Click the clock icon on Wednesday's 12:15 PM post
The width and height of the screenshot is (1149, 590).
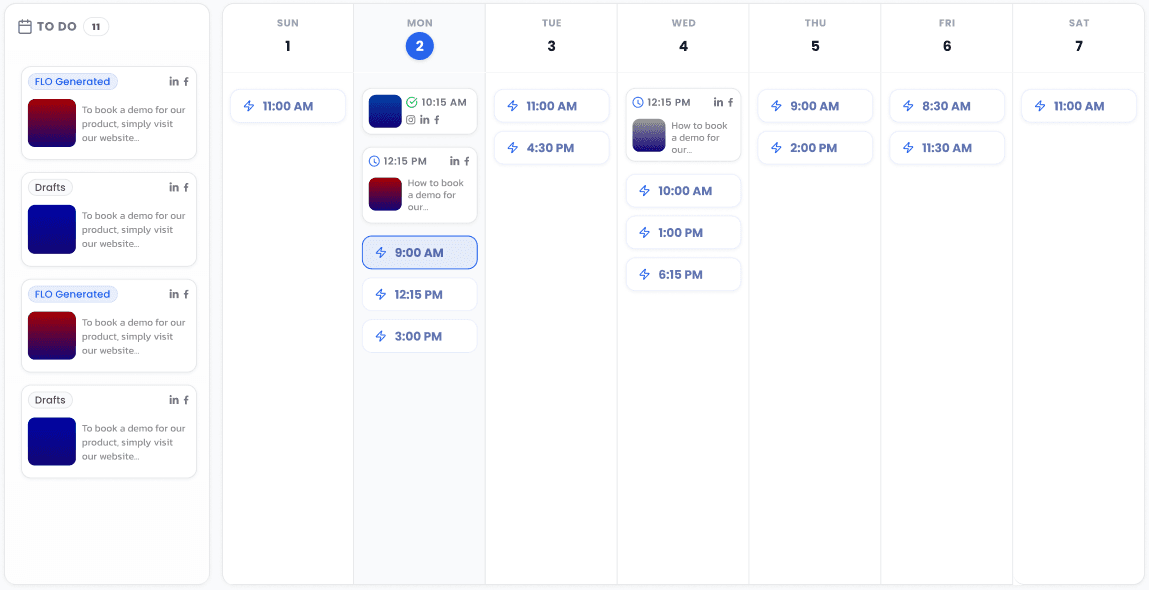tap(638, 103)
